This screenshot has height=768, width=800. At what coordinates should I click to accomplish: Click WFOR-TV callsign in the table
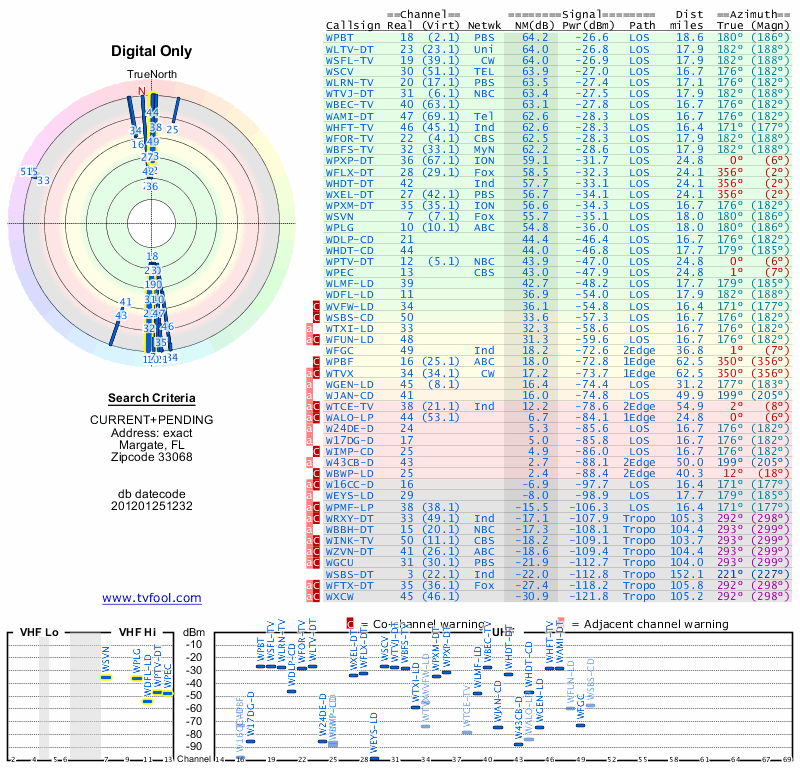coord(349,138)
